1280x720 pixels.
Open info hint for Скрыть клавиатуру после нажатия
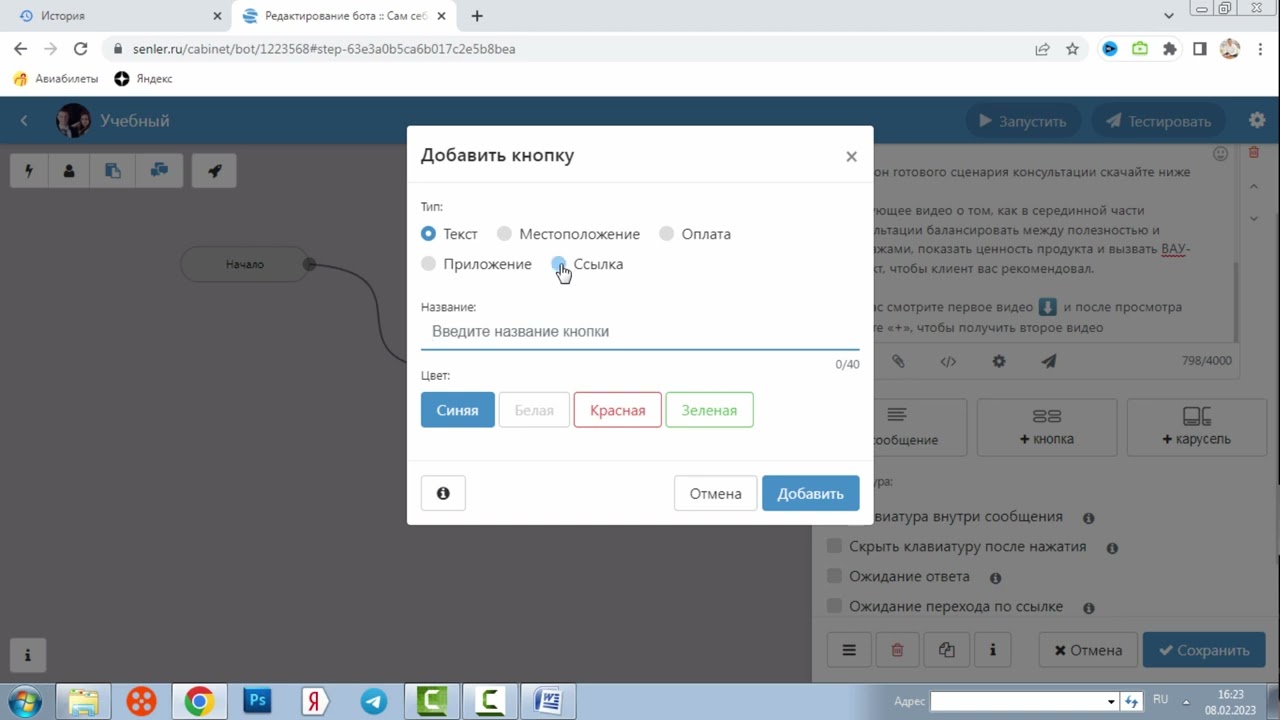tap(1112, 548)
